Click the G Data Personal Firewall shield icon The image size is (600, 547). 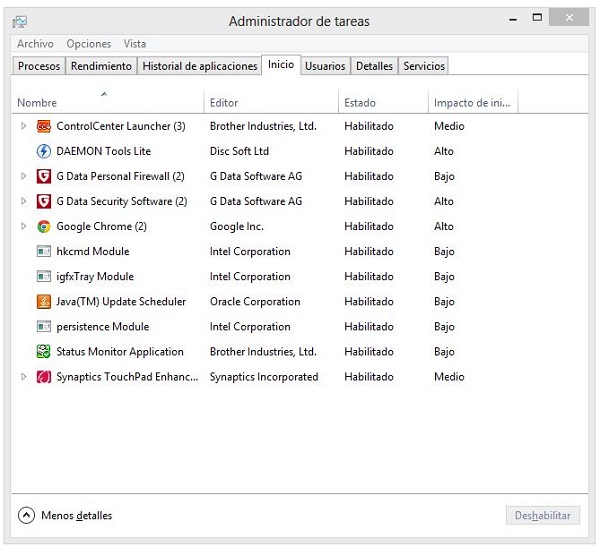coord(44,177)
